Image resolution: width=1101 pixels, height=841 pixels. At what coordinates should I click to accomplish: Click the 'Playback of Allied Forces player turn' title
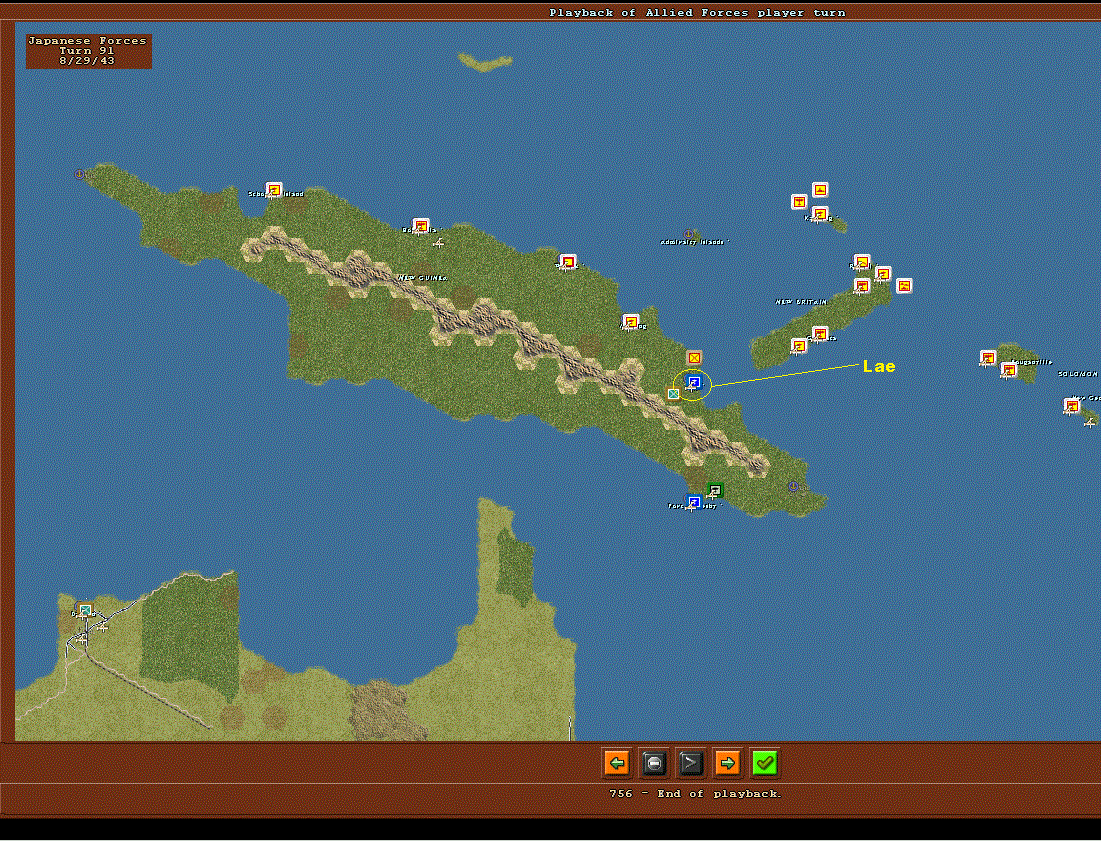tap(697, 13)
